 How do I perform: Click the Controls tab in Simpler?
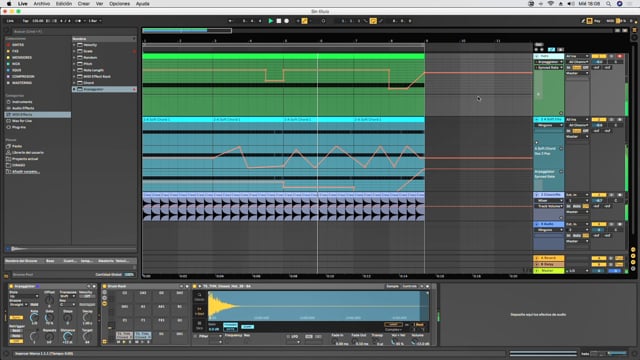pyautogui.click(x=409, y=286)
